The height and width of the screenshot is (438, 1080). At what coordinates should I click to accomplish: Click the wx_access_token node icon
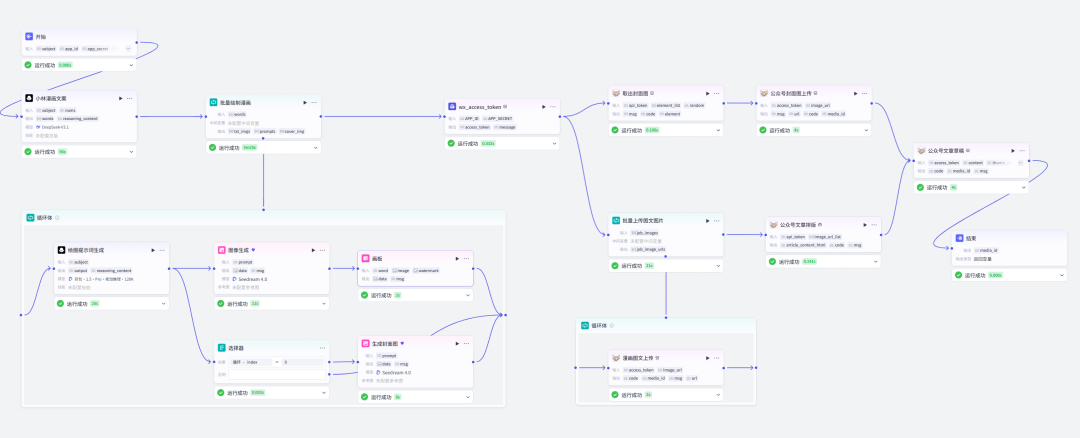[x=452, y=107]
